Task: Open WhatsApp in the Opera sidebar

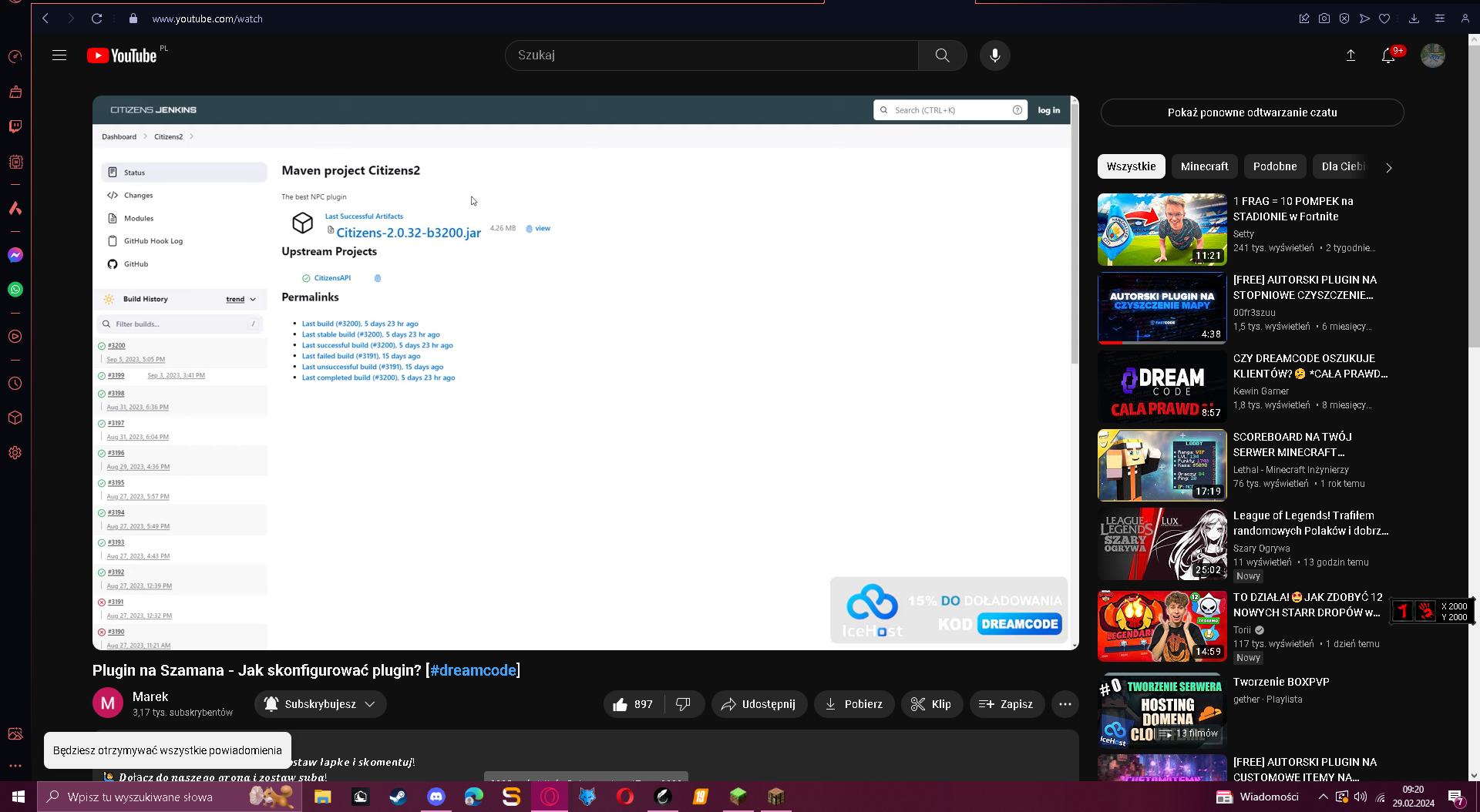Action: pyautogui.click(x=15, y=290)
